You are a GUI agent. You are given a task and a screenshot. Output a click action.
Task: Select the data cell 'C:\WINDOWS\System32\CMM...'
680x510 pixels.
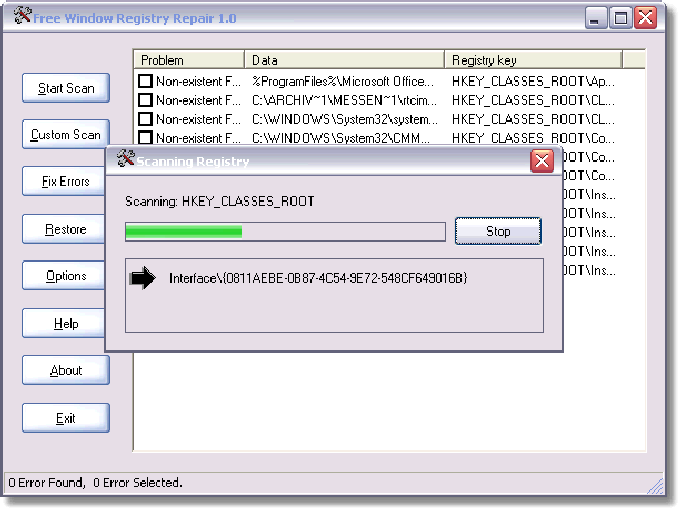click(x=341, y=138)
